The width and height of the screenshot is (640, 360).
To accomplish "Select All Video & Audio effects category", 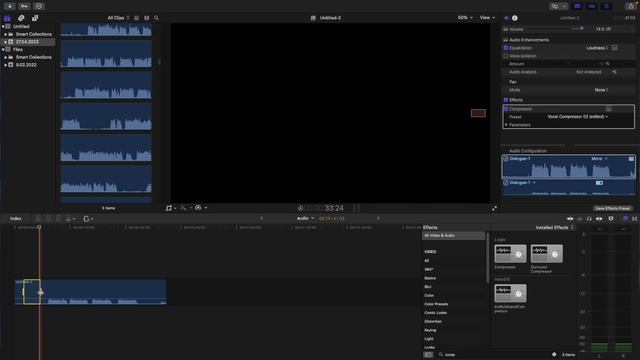I will pyautogui.click(x=453, y=236).
